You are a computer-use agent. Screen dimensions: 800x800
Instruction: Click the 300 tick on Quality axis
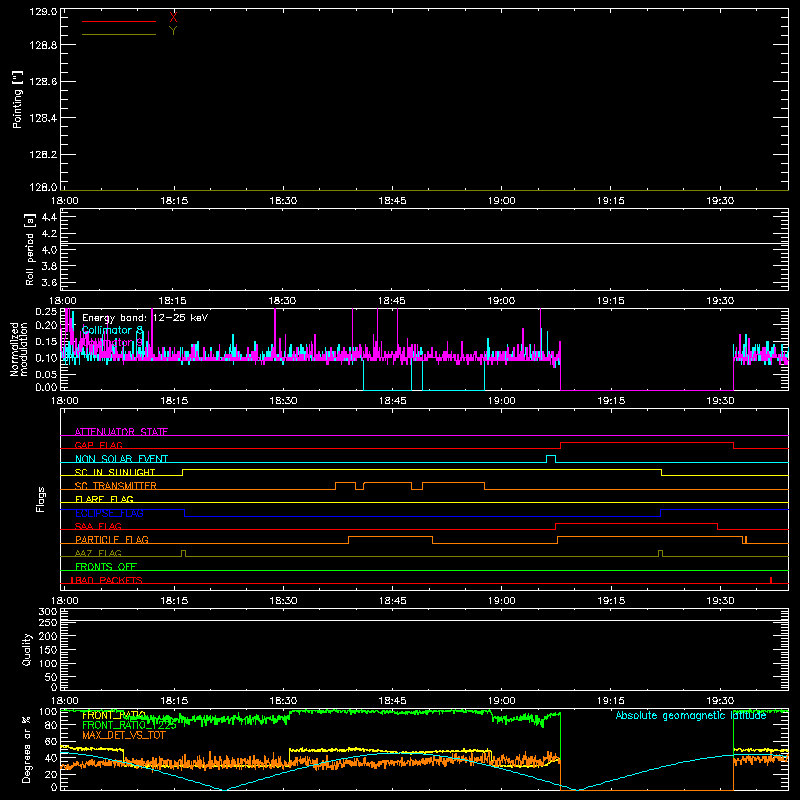(x=48, y=612)
